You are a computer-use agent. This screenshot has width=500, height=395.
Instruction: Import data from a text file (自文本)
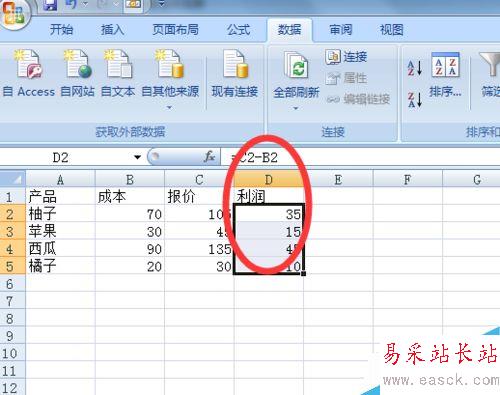tap(118, 74)
